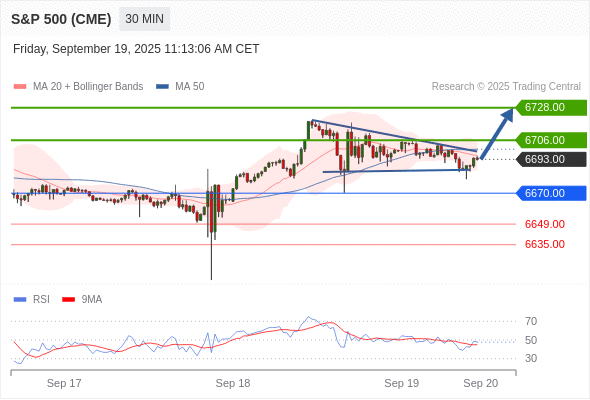Click the 6670.00 blue pivot price tag
The width and height of the screenshot is (590, 400).
(x=551, y=193)
